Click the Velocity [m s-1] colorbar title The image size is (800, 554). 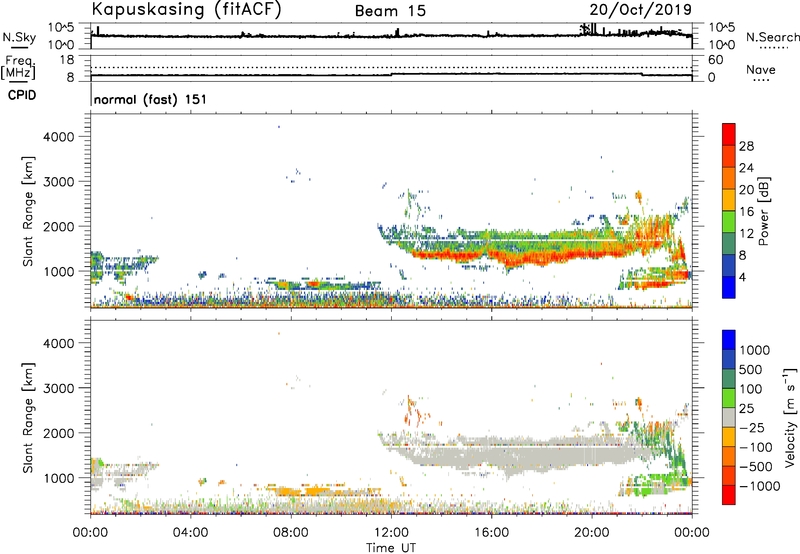coord(790,417)
